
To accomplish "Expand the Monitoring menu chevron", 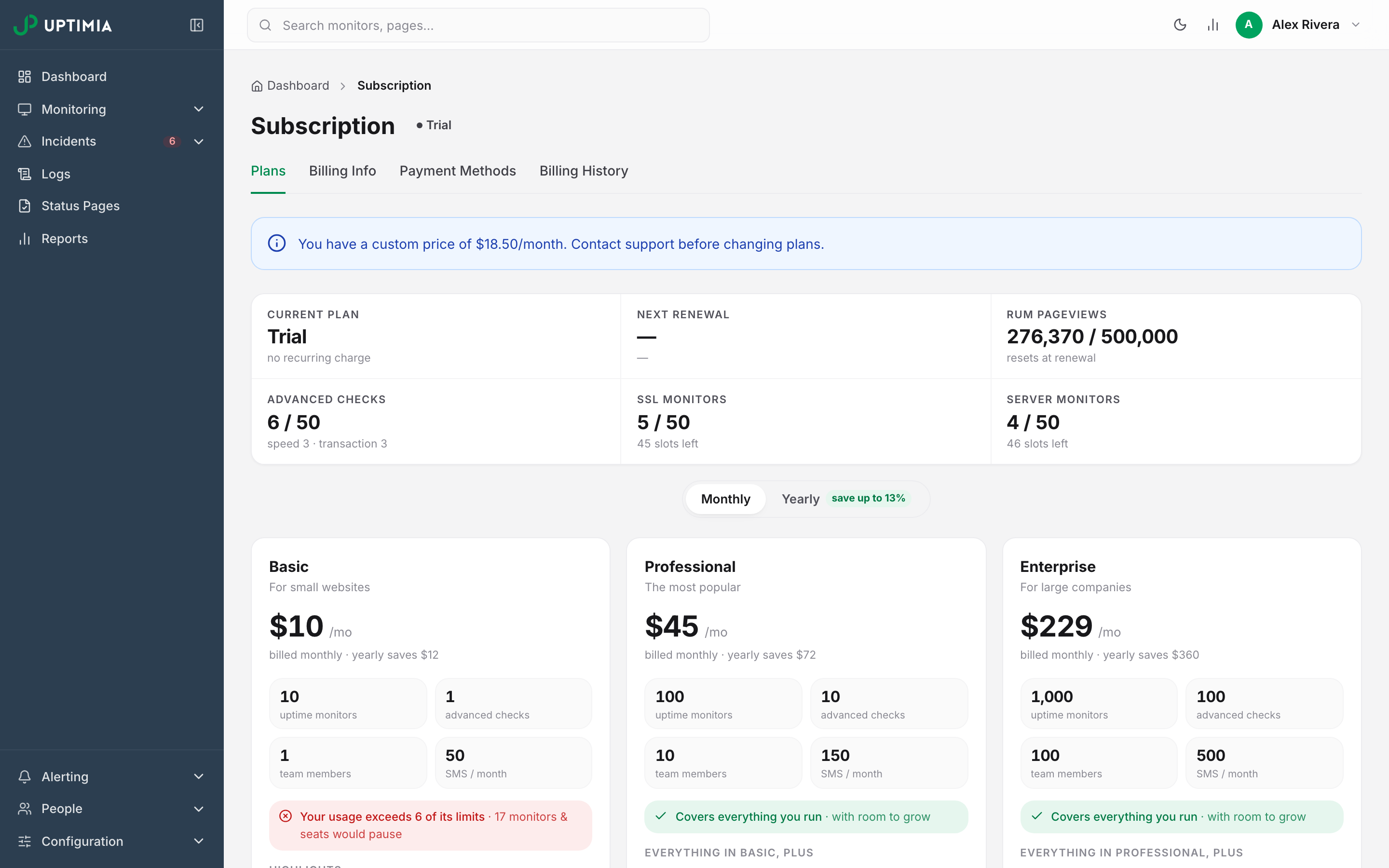I will click(x=199, y=109).
